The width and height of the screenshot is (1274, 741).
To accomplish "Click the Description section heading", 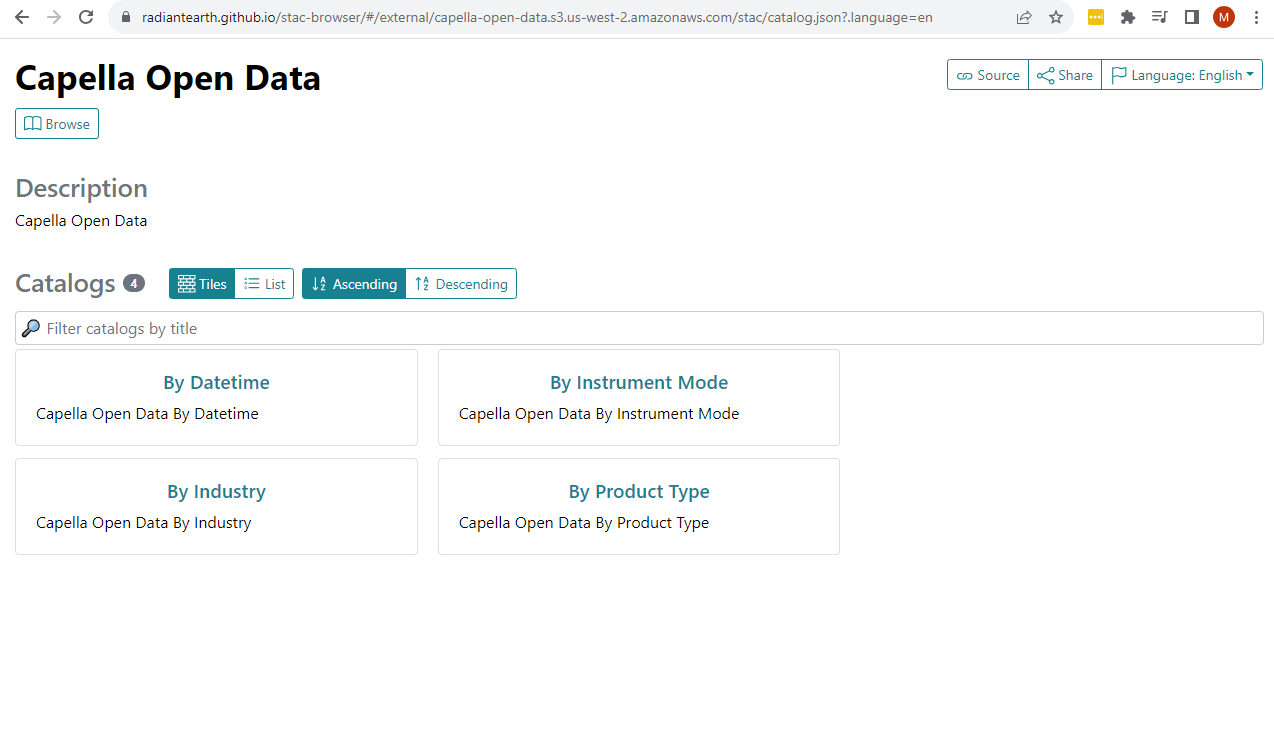I will [x=81, y=188].
